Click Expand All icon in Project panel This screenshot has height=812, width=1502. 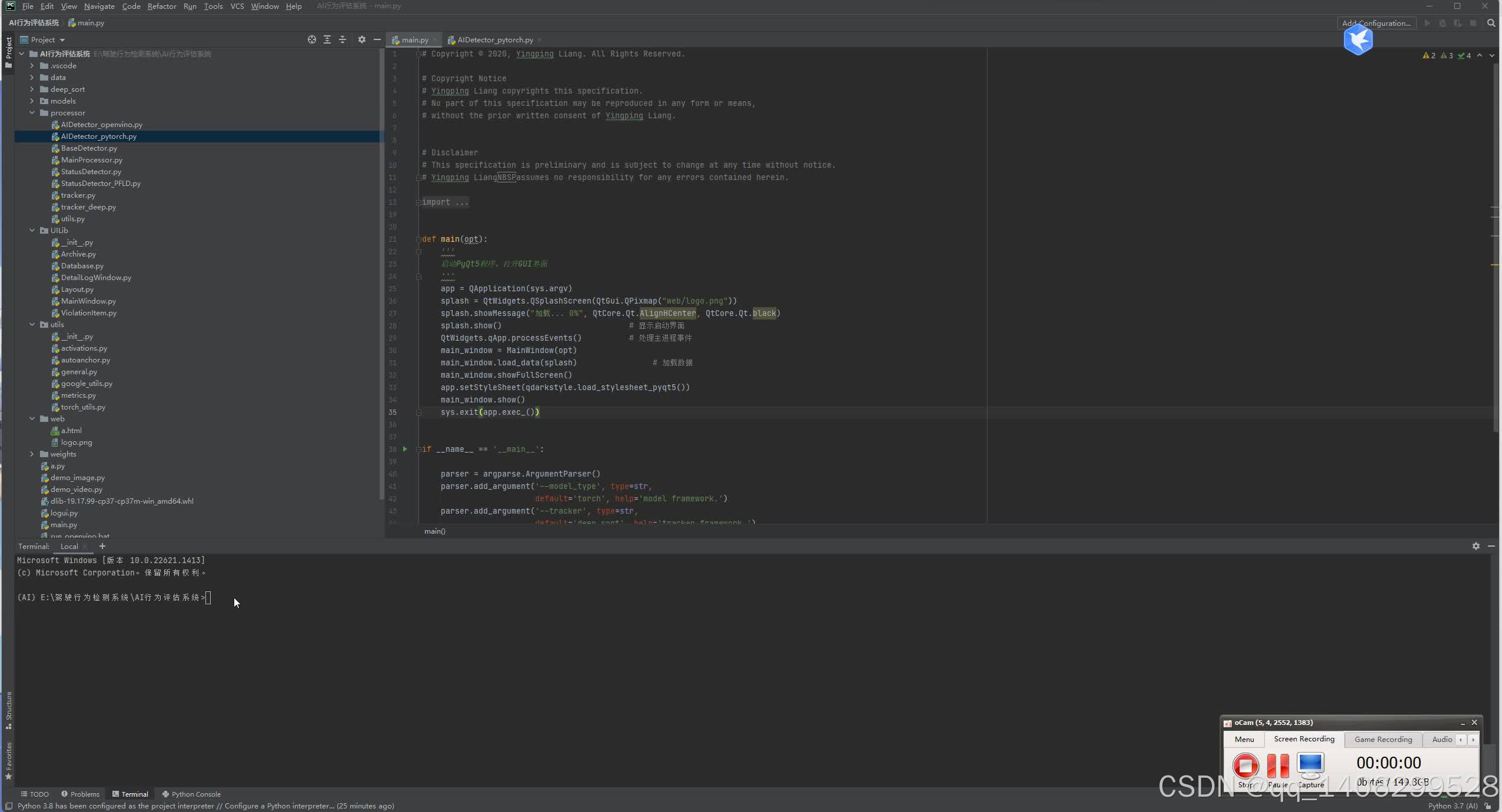pos(327,39)
